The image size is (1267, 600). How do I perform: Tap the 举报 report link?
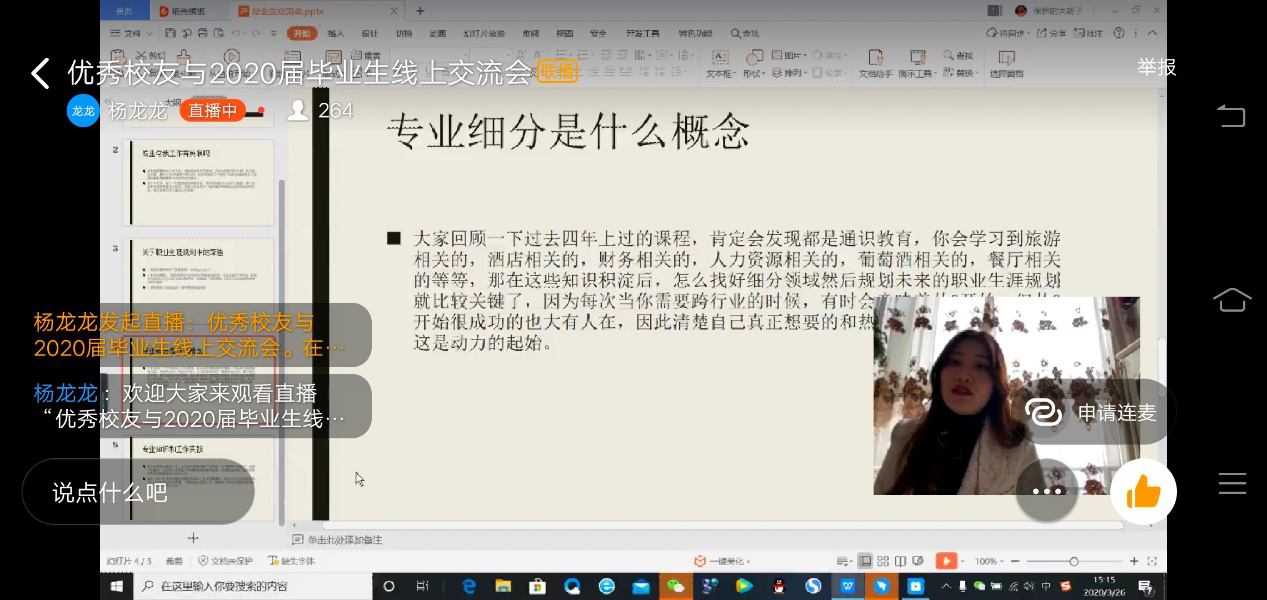(1156, 67)
